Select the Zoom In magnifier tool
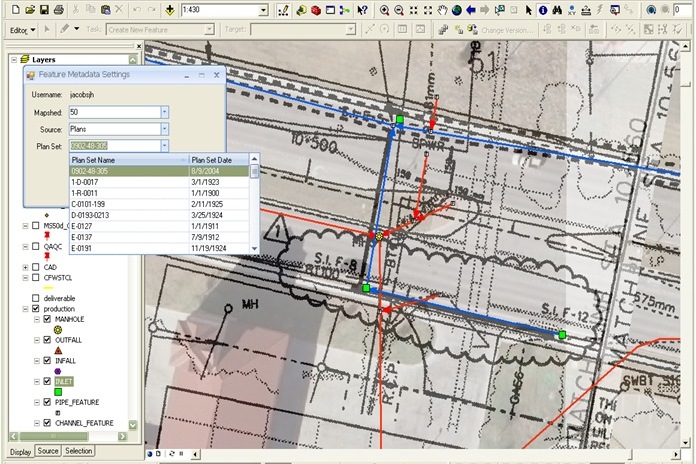The width and height of the screenshot is (696, 464). [x=384, y=10]
